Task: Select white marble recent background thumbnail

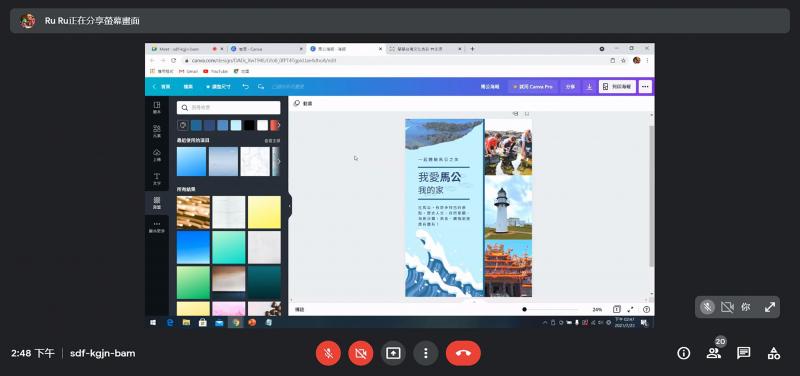Action: pos(255,161)
